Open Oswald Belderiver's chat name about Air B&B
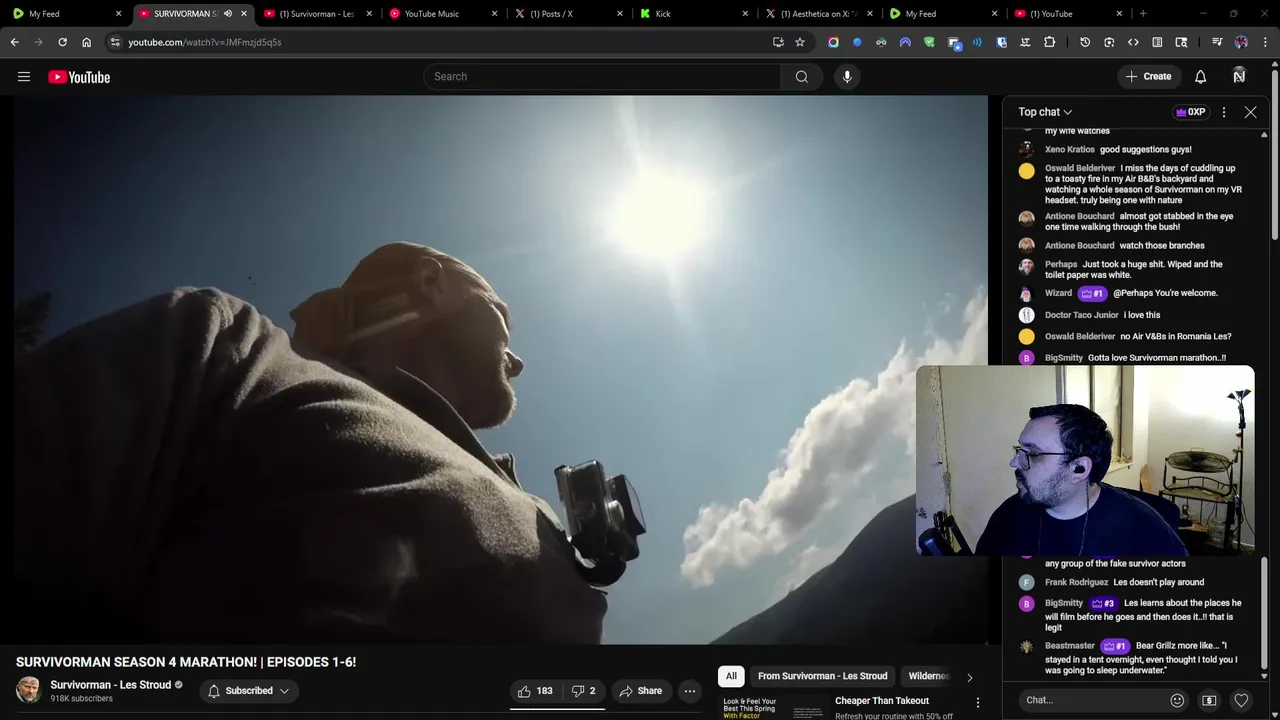The image size is (1280, 720). pyautogui.click(x=1080, y=168)
